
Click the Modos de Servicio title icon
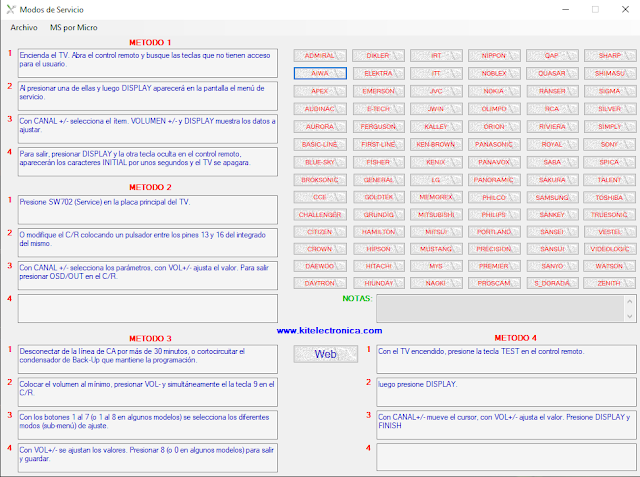[11, 9]
